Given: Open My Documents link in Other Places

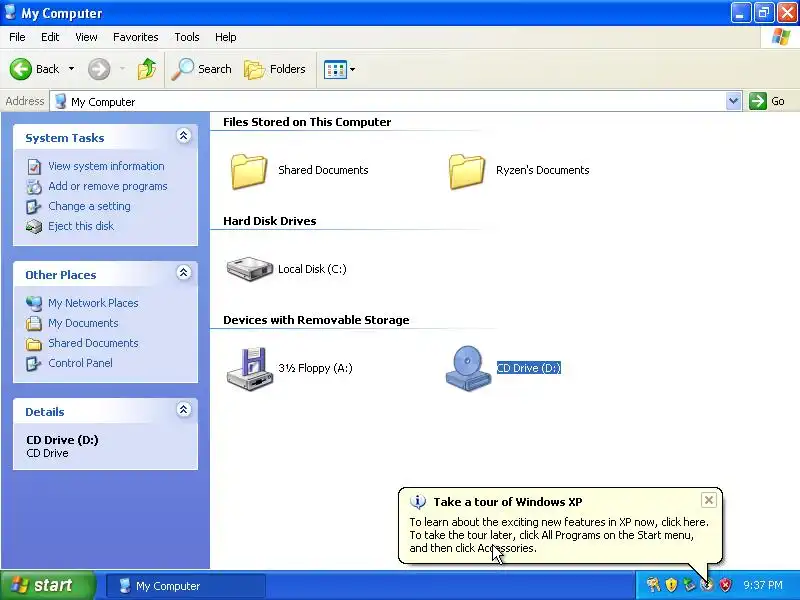Looking at the screenshot, I should click(x=83, y=323).
